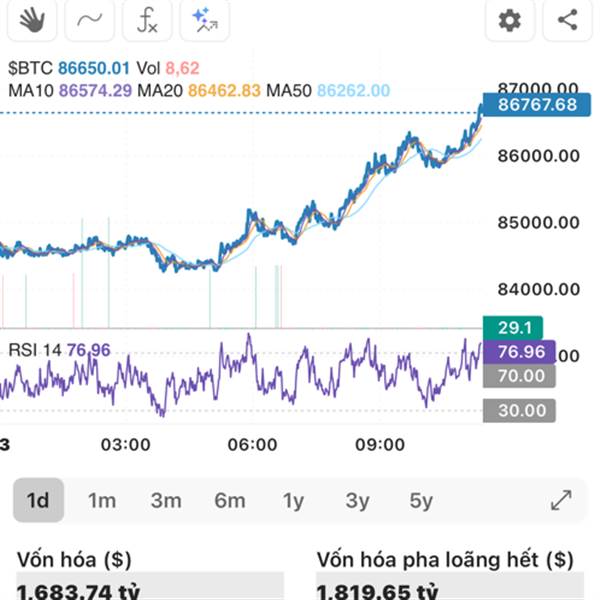Viewport: 600px width, 600px height.
Task: Click the current price tag 86767.68
Action: [x=530, y=103]
